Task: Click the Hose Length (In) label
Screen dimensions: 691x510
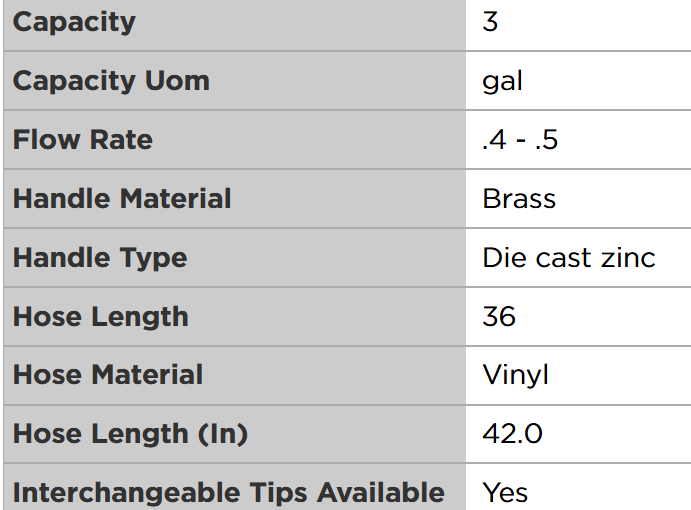Action: 130,434
